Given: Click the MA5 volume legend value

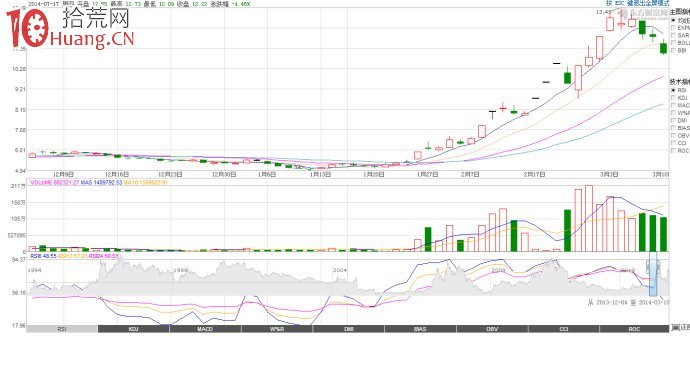Looking at the screenshot, I should coord(102,182).
